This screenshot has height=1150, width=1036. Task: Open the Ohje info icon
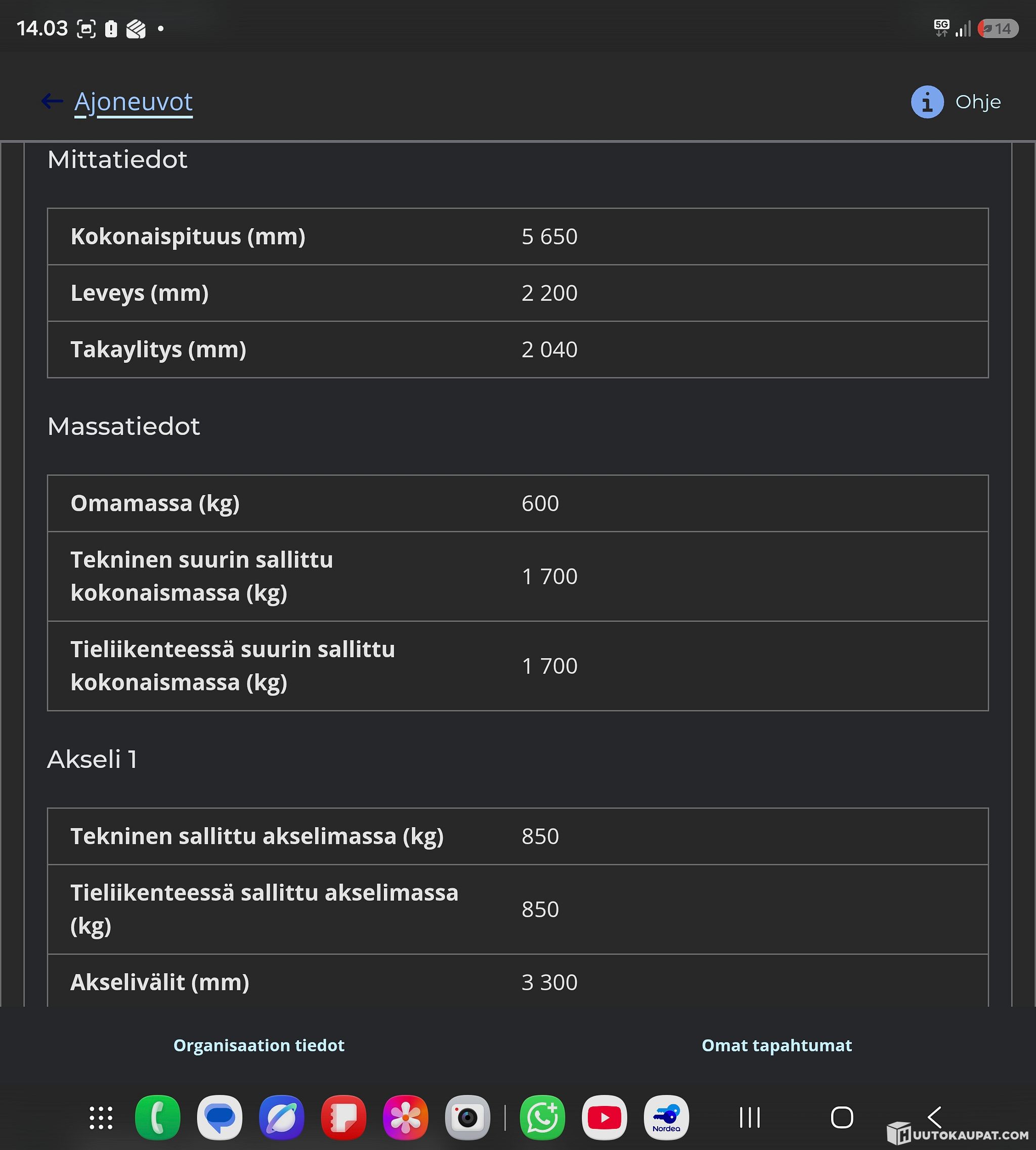(927, 102)
